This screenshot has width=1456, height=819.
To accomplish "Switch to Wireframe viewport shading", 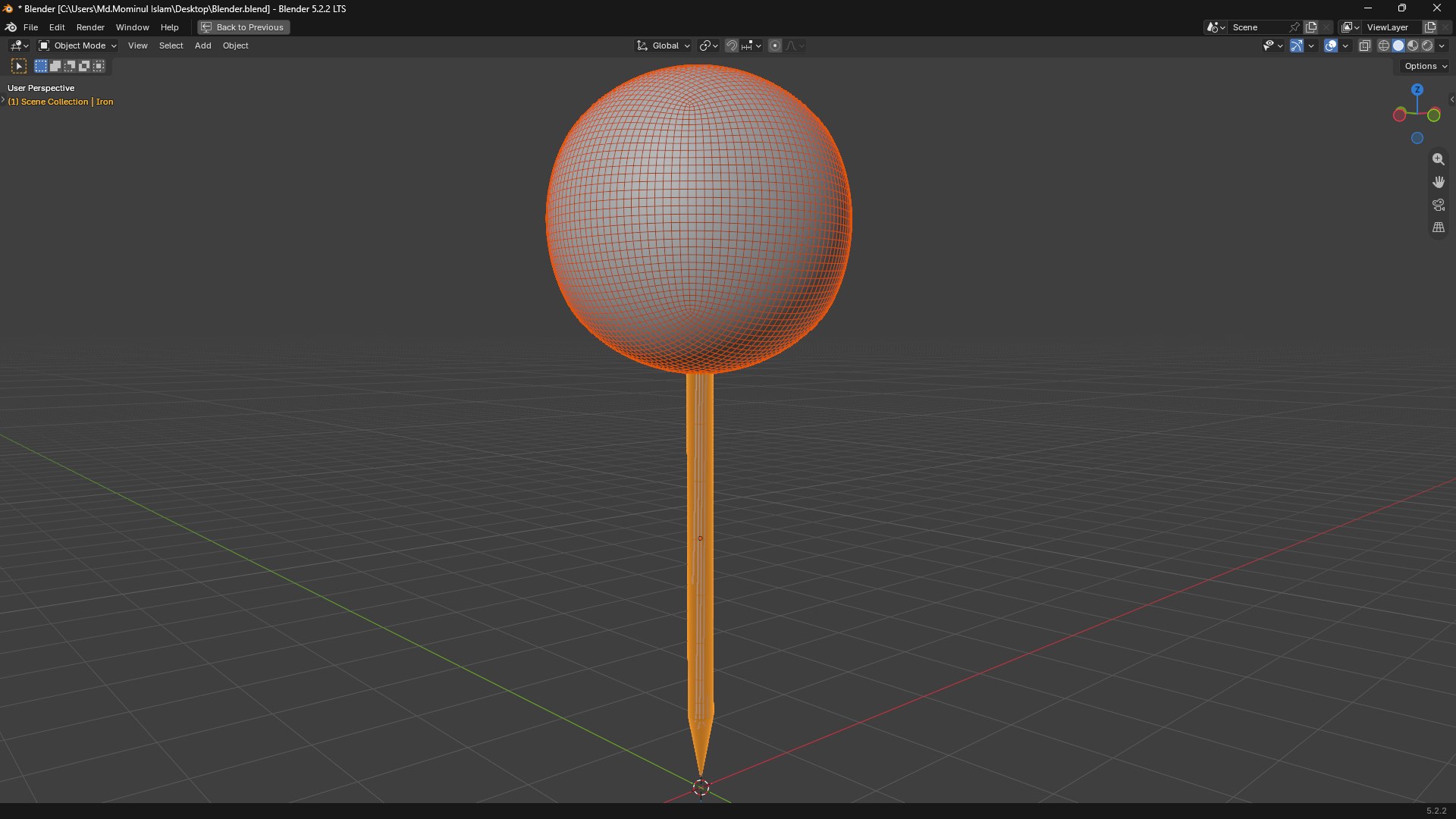I will [x=1384, y=46].
